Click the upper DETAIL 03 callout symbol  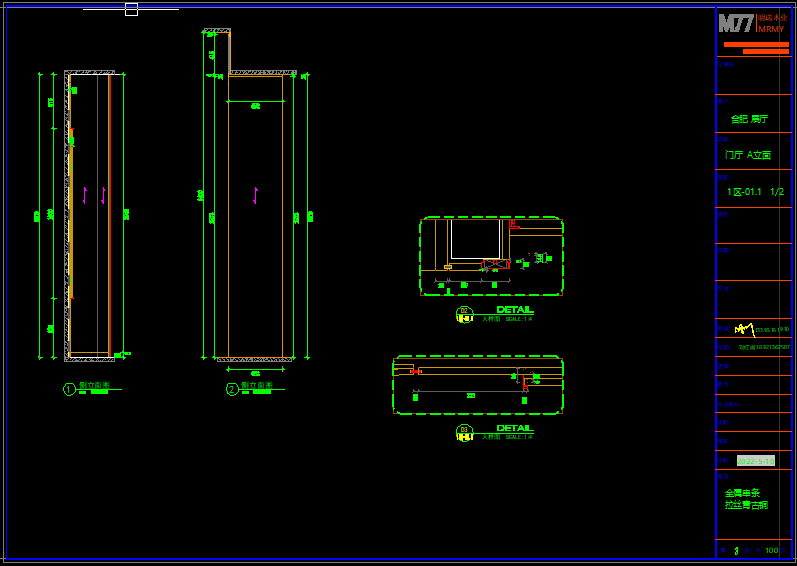465,314
